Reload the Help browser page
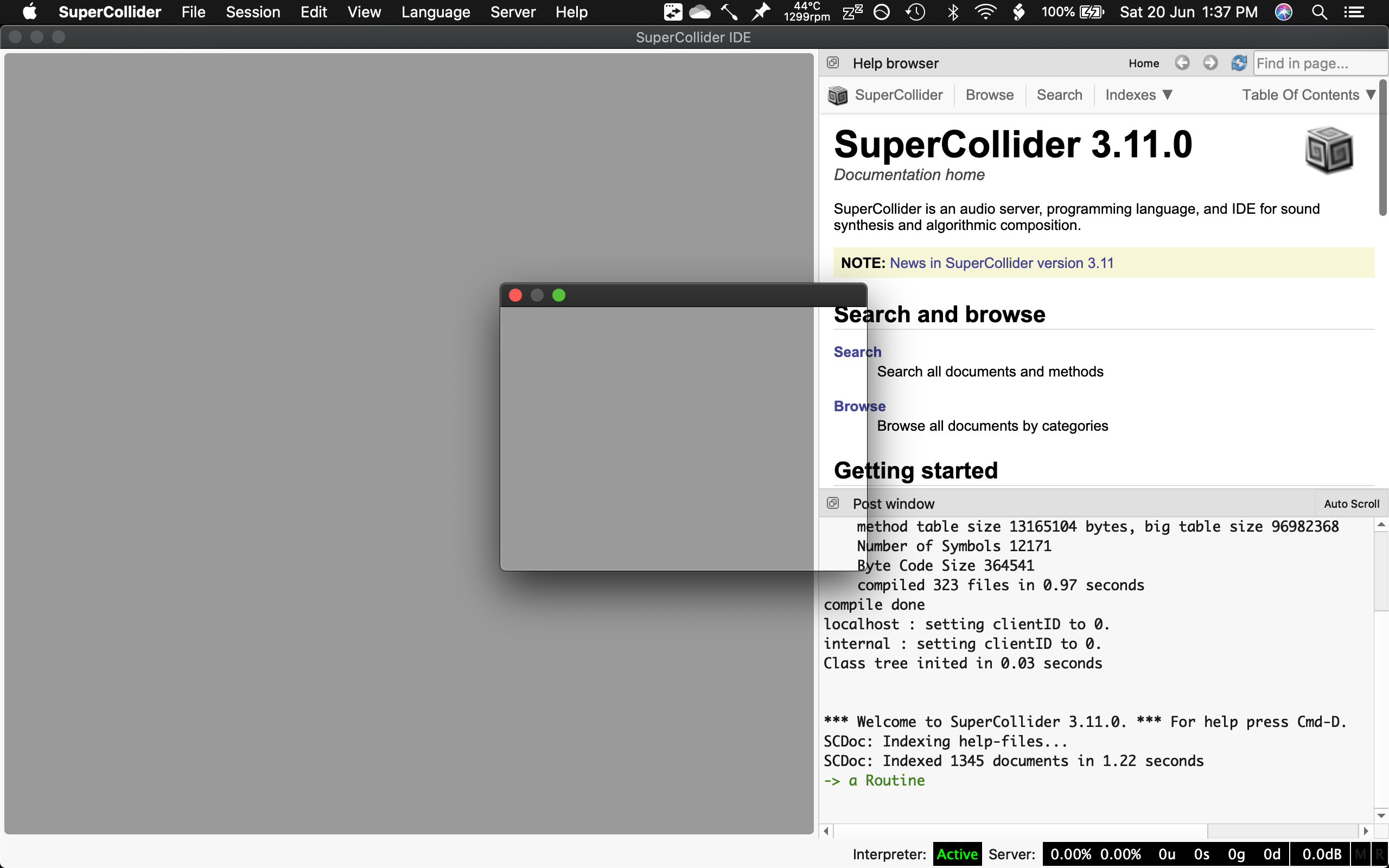1389x868 pixels. coord(1239,62)
